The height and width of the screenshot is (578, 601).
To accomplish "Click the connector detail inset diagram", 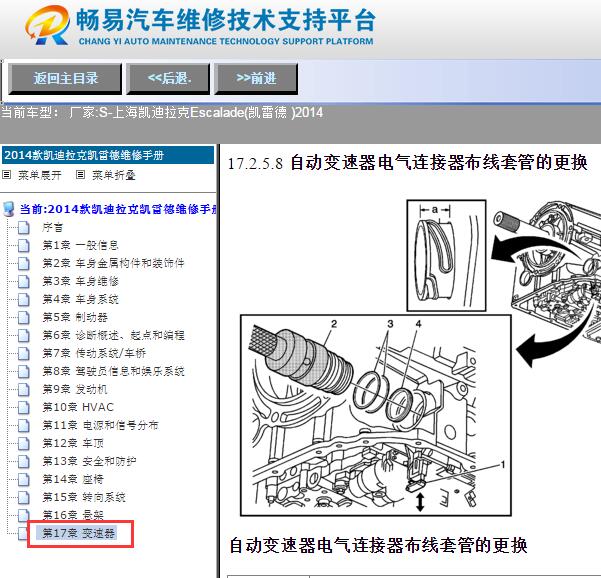I will point(446,255).
